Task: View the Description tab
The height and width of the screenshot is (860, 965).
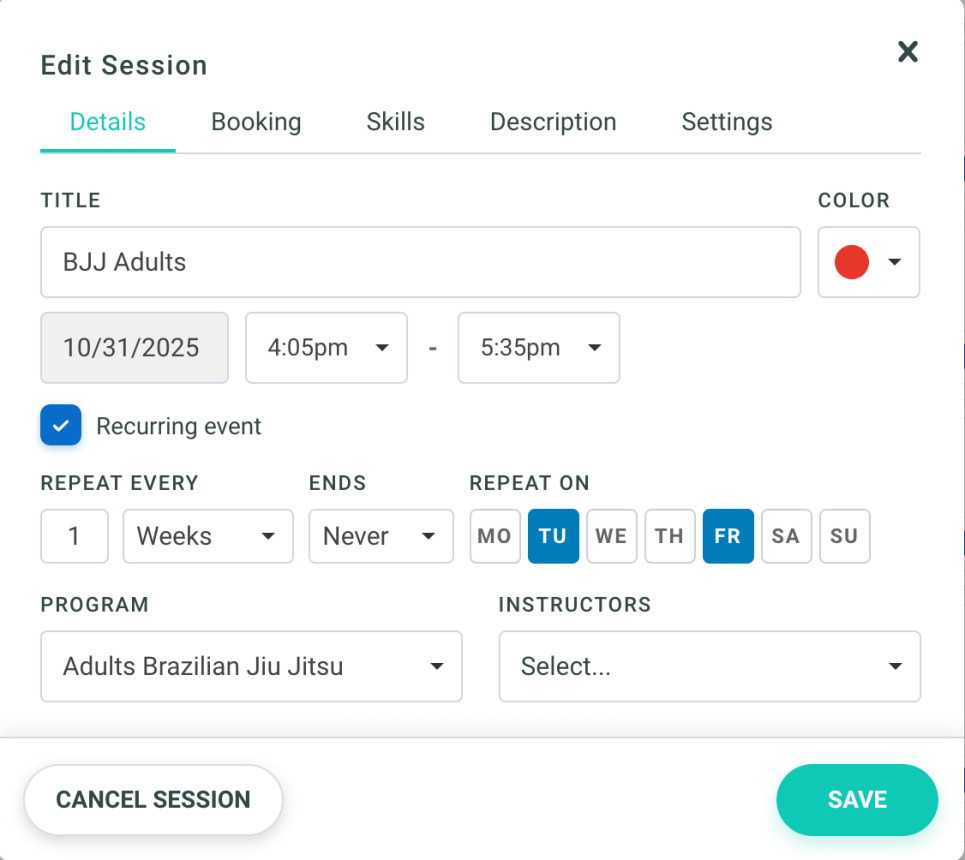Action: (x=552, y=121)
